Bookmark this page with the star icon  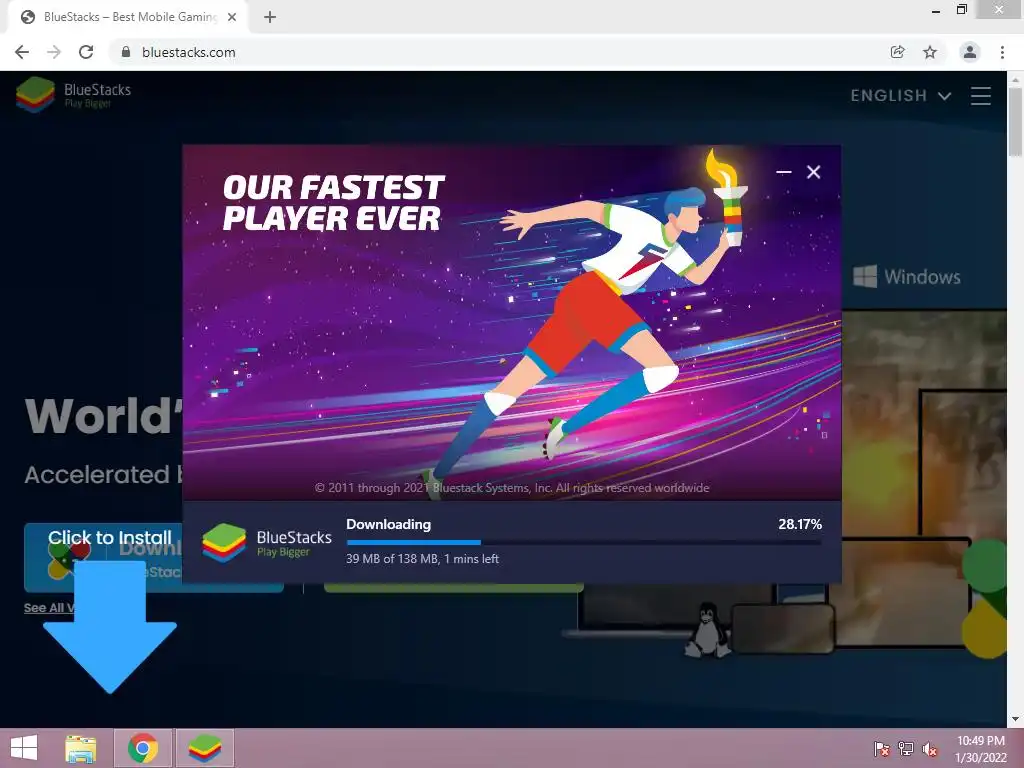coord(930,52)
